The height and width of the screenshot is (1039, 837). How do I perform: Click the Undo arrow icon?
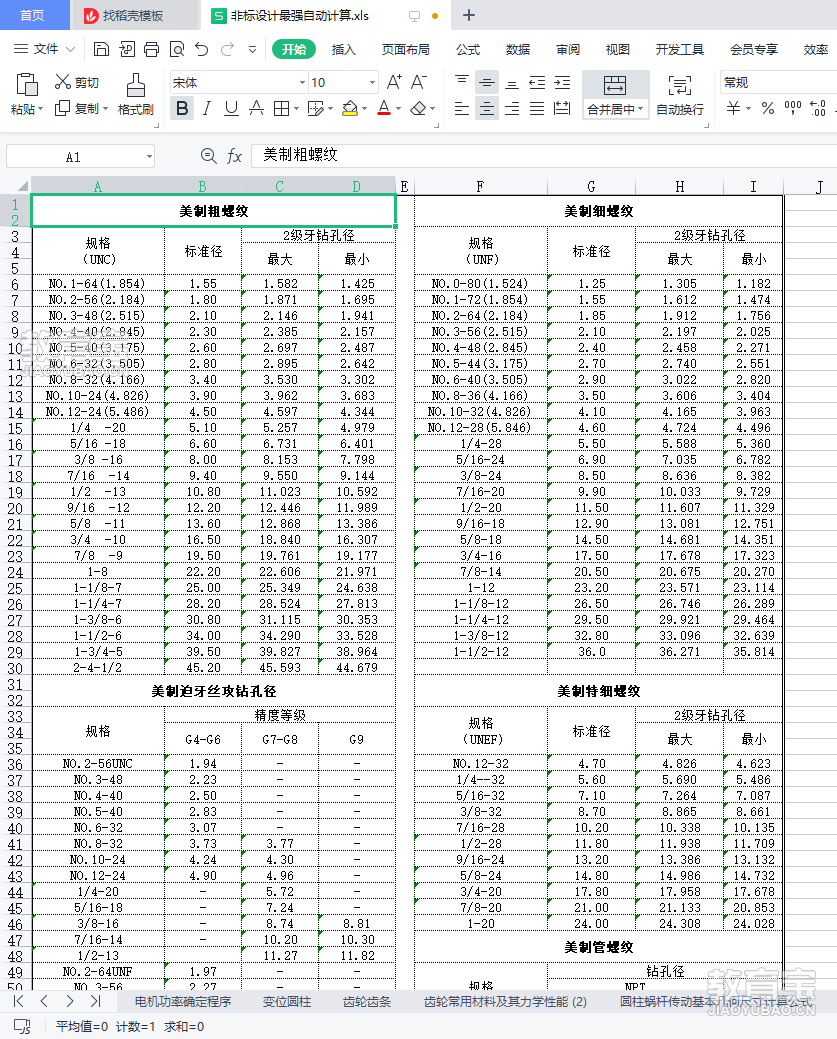(202, 49)
